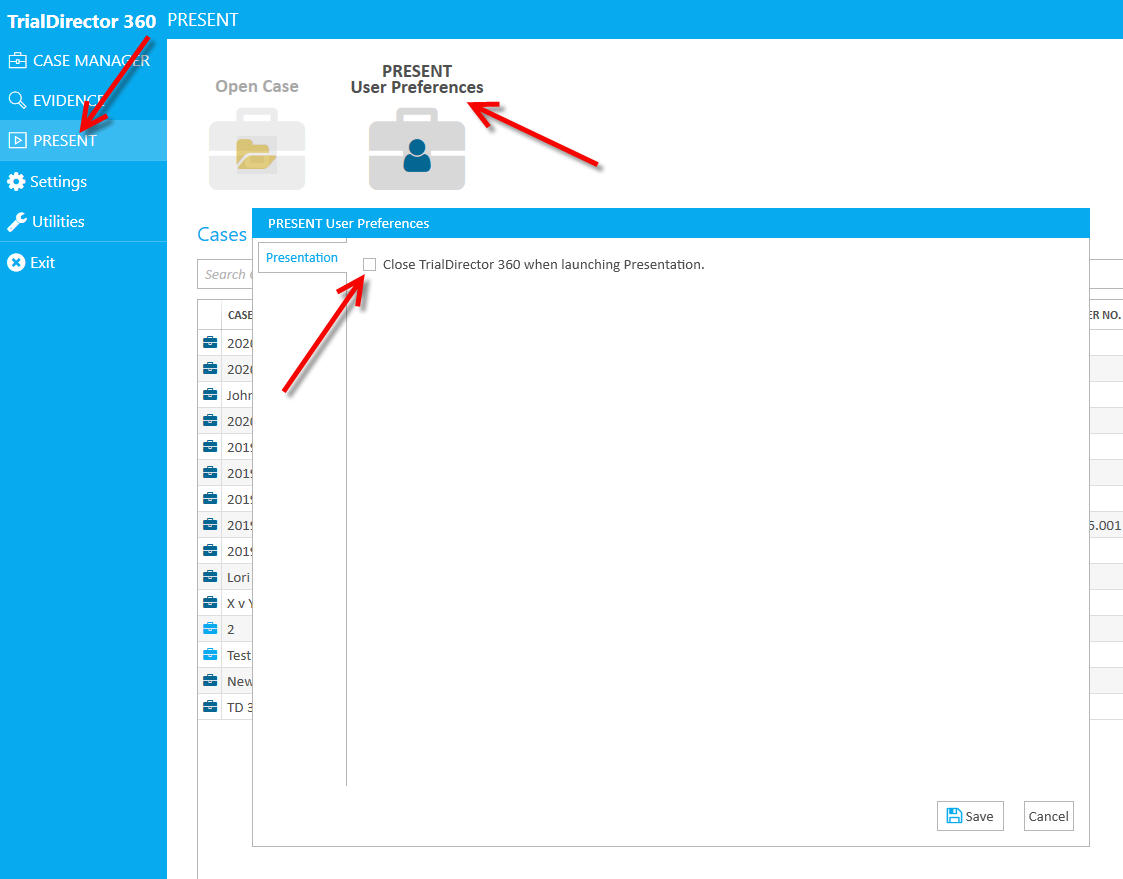Select the Lori case row

tap(226, 577)
